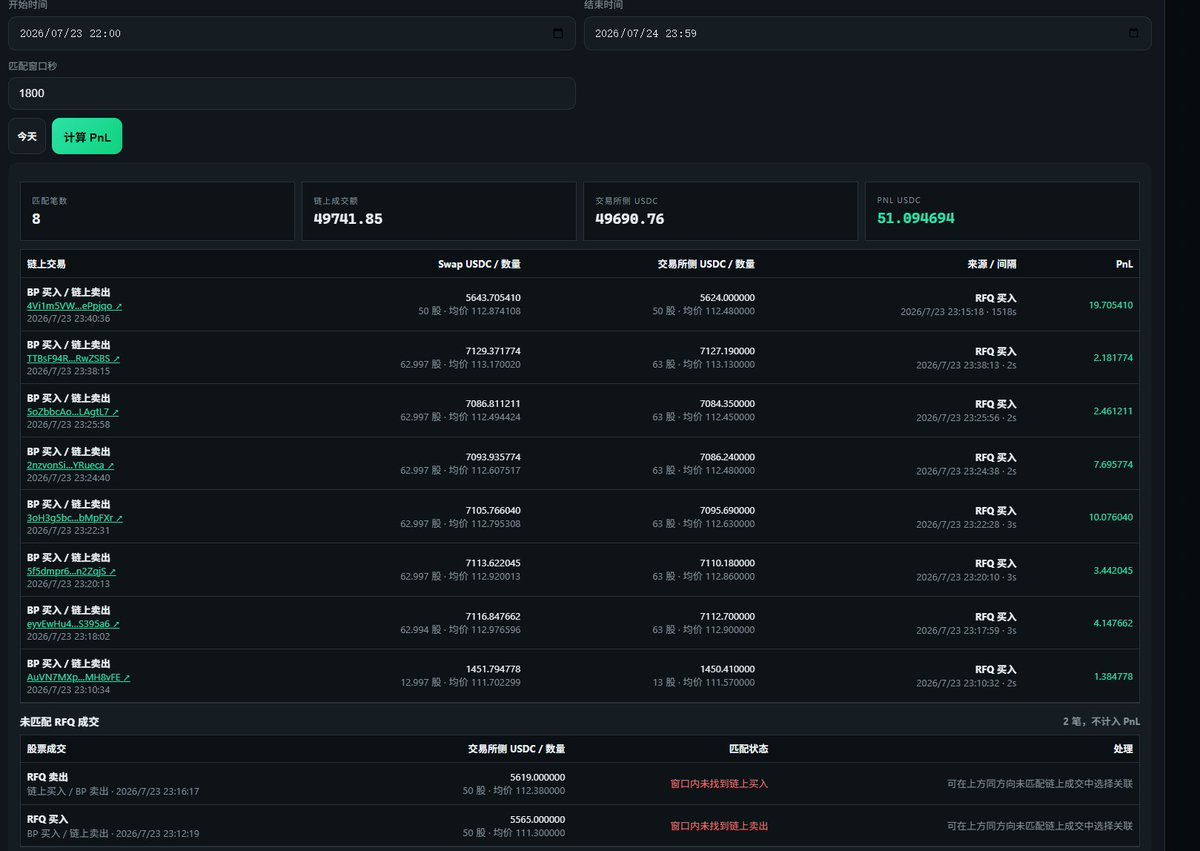Open transaction link 3oH3g5bc...bMpFXr
This screenshot has width=1200, height=851.
(74, 518)
